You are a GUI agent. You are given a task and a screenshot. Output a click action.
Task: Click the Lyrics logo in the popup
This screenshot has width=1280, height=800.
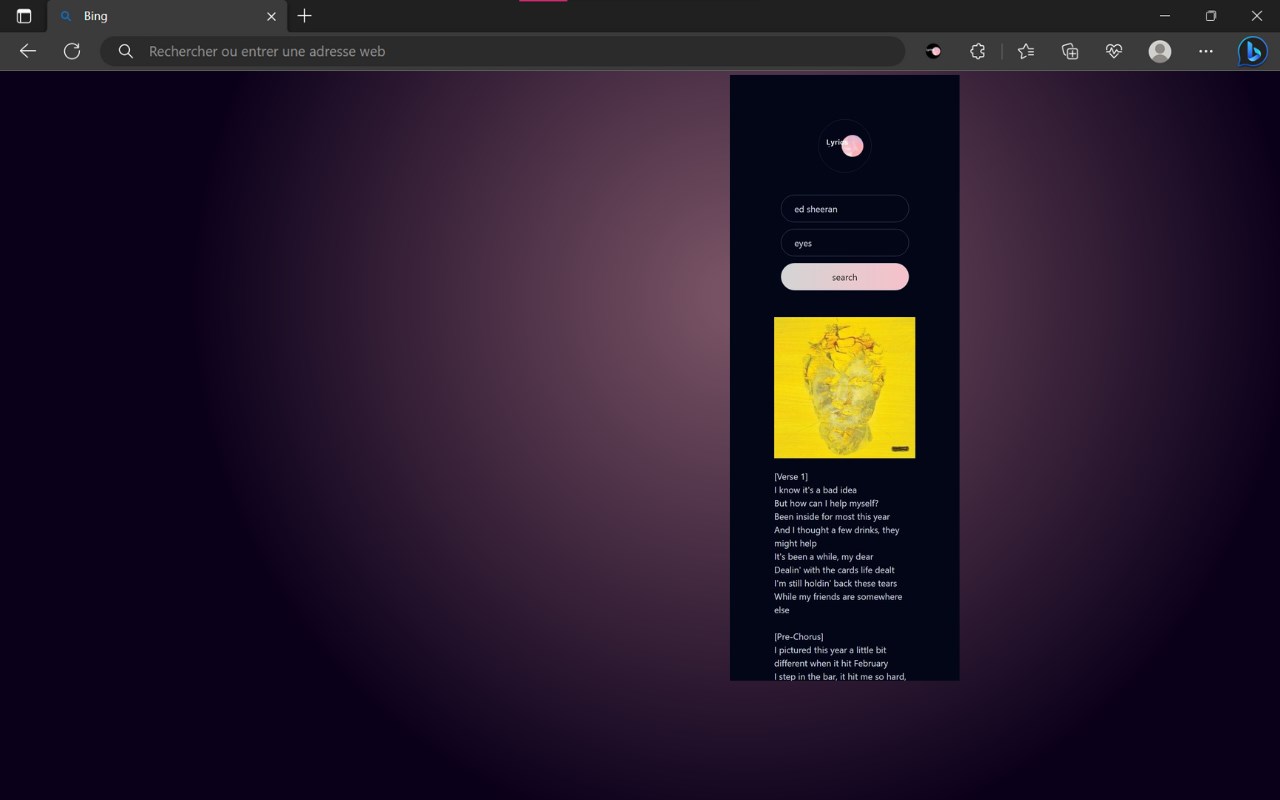click(845, 146)
